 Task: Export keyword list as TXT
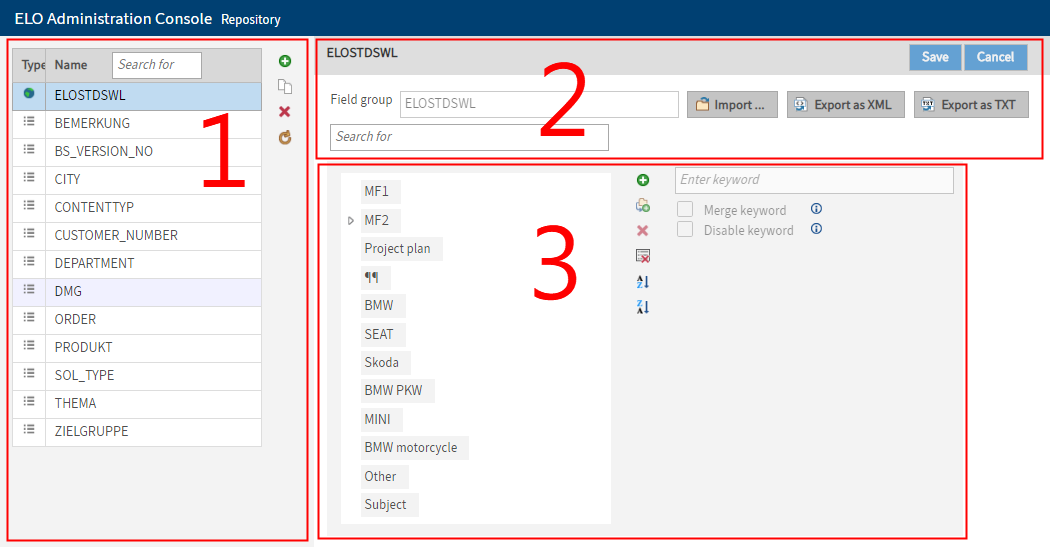[971, 104]
